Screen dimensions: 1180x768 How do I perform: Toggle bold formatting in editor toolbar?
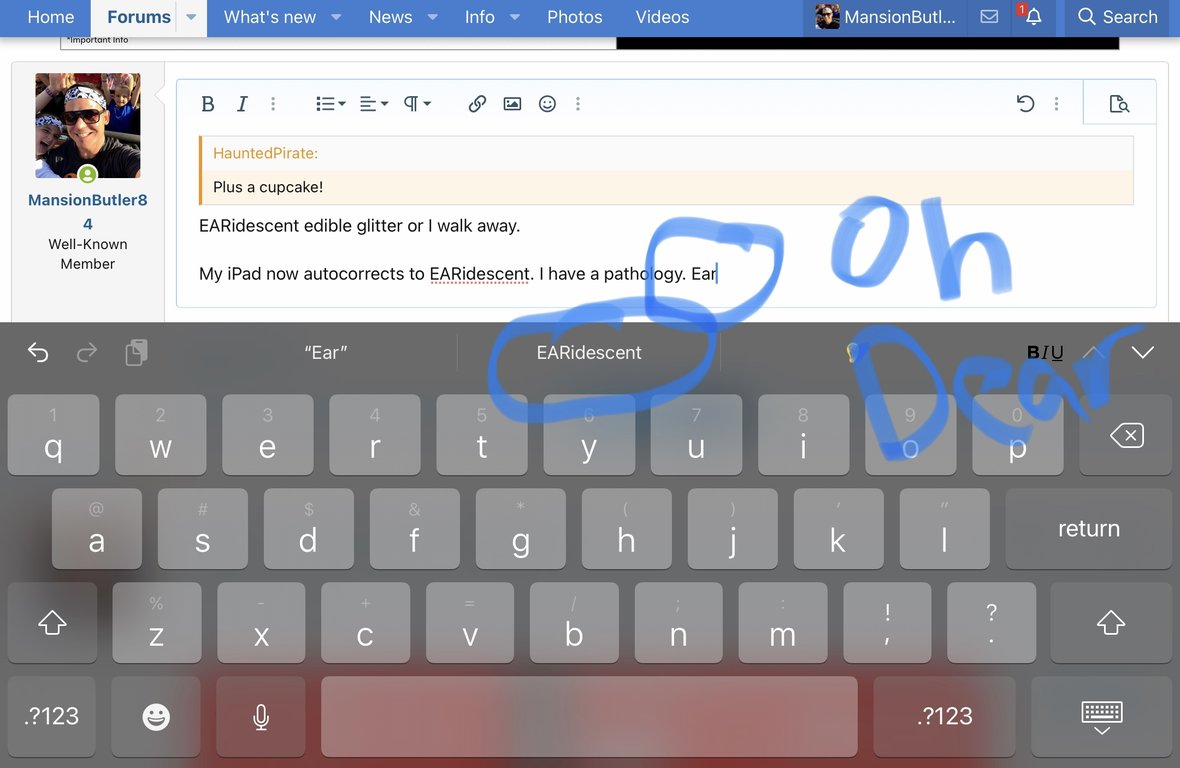tap(208, 104)
